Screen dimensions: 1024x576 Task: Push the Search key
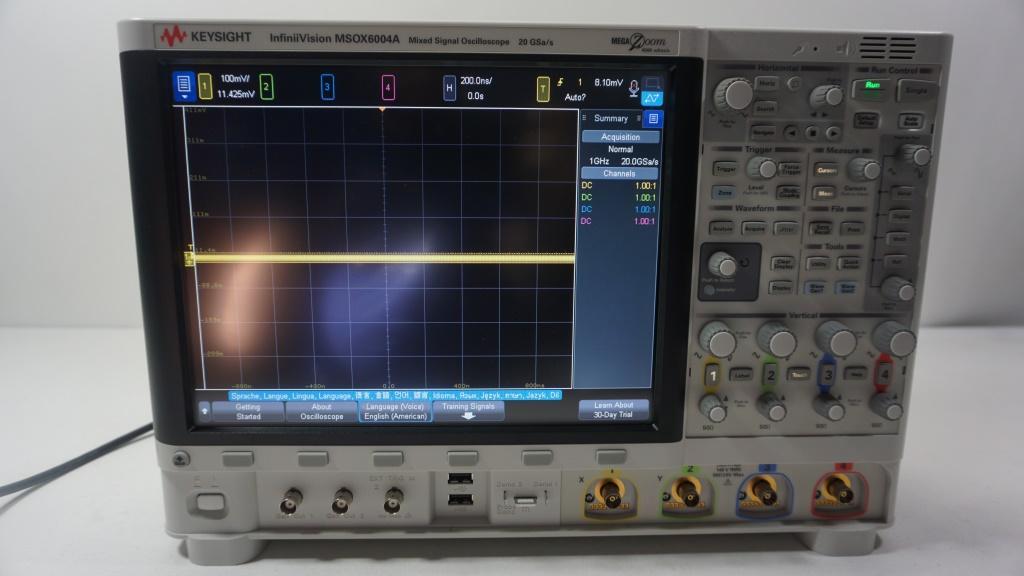765,107
